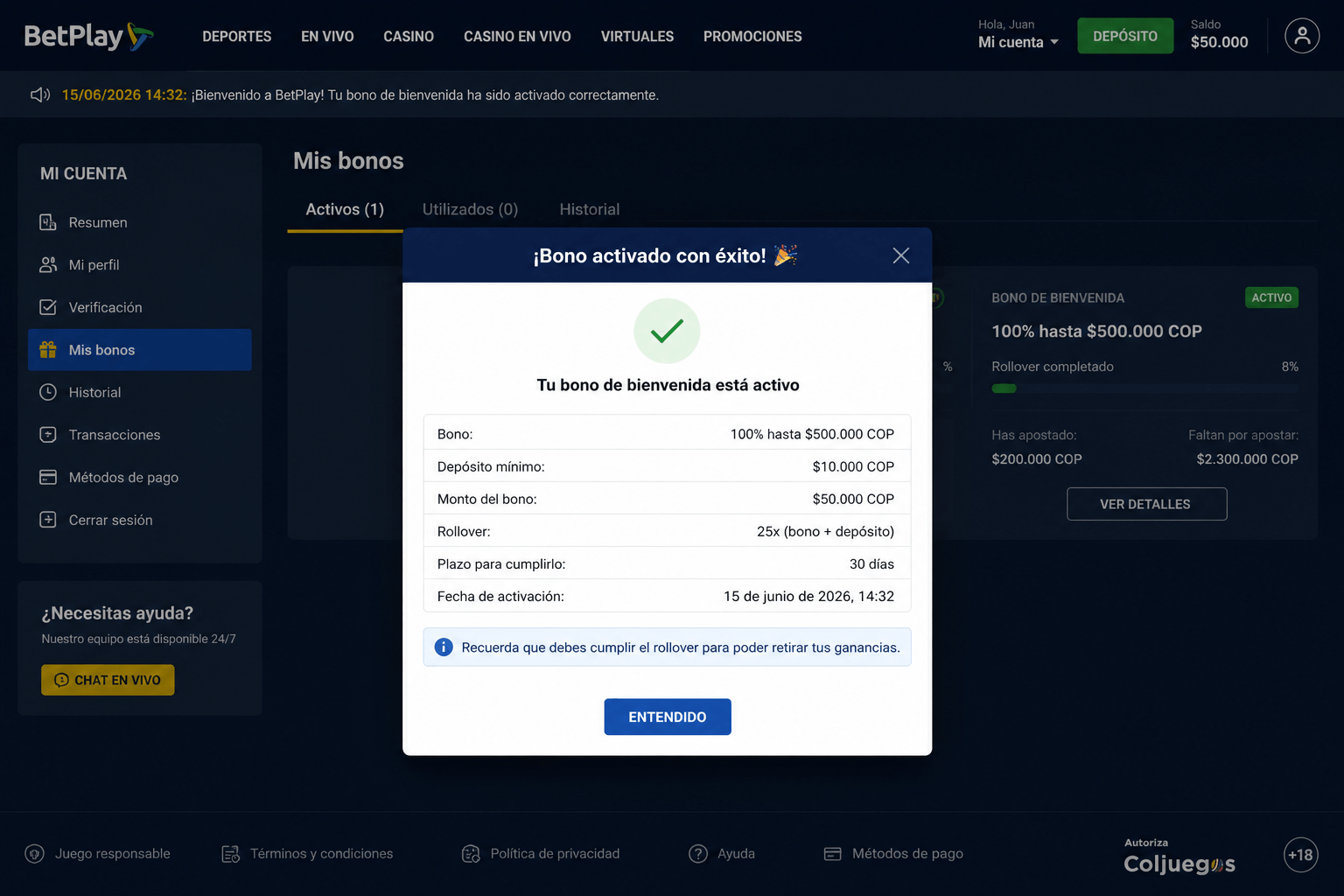Viewport: 1344px width, 896px height.
Task: Open the Términos y condiciones footer link
Action: [x=307, y=854]
